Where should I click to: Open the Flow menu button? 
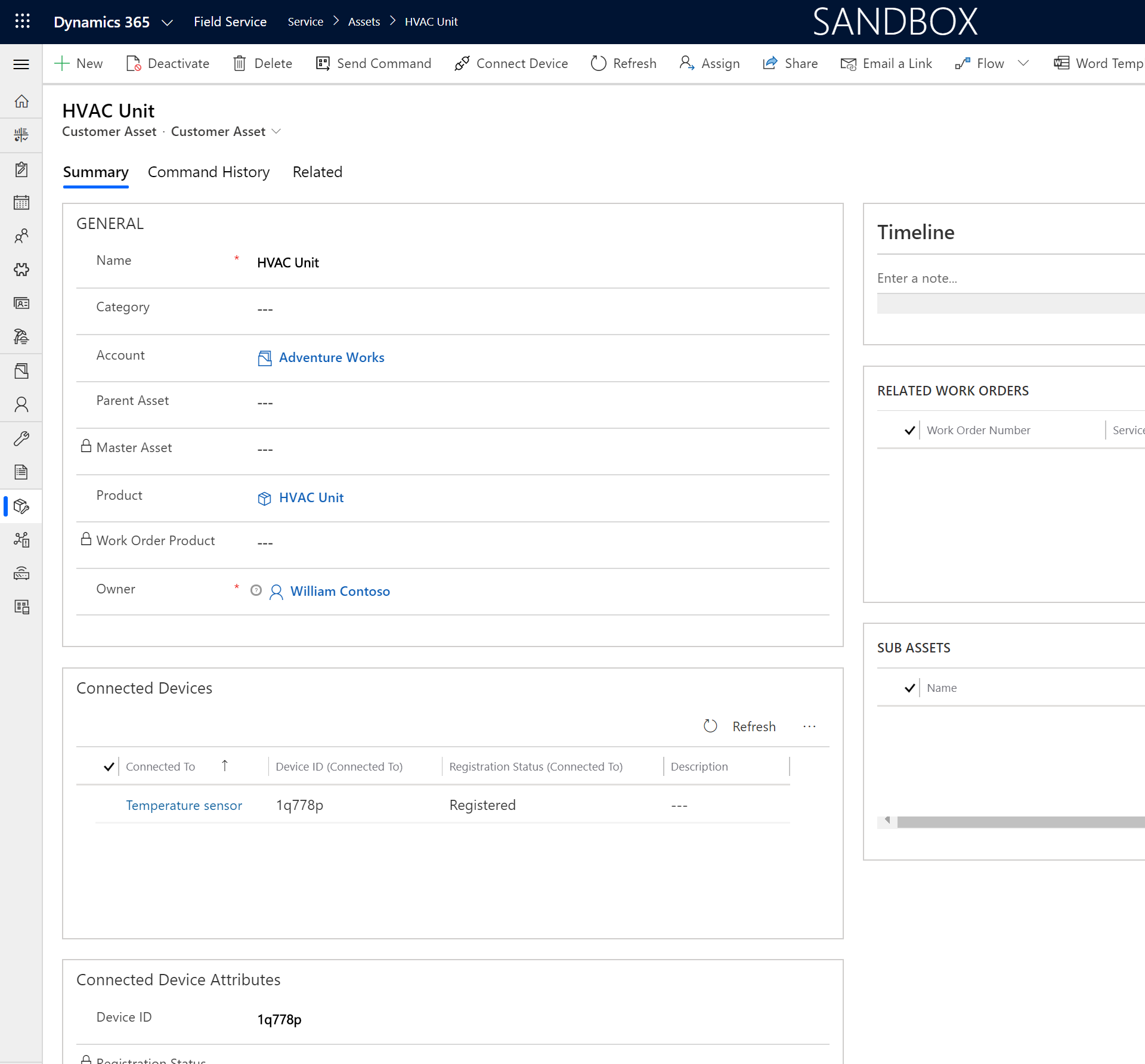979,63
